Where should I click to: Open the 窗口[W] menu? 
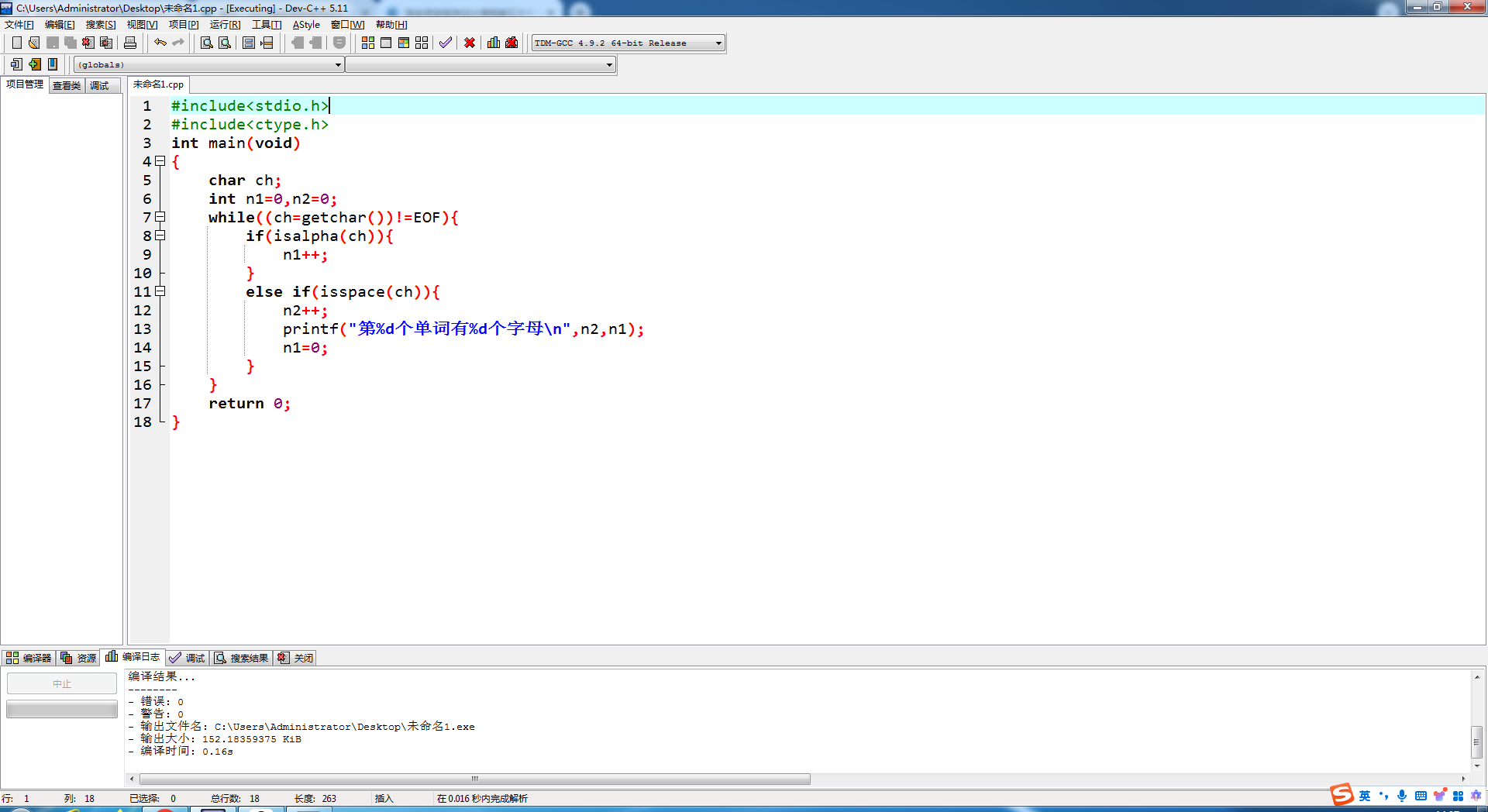(347, 25)
